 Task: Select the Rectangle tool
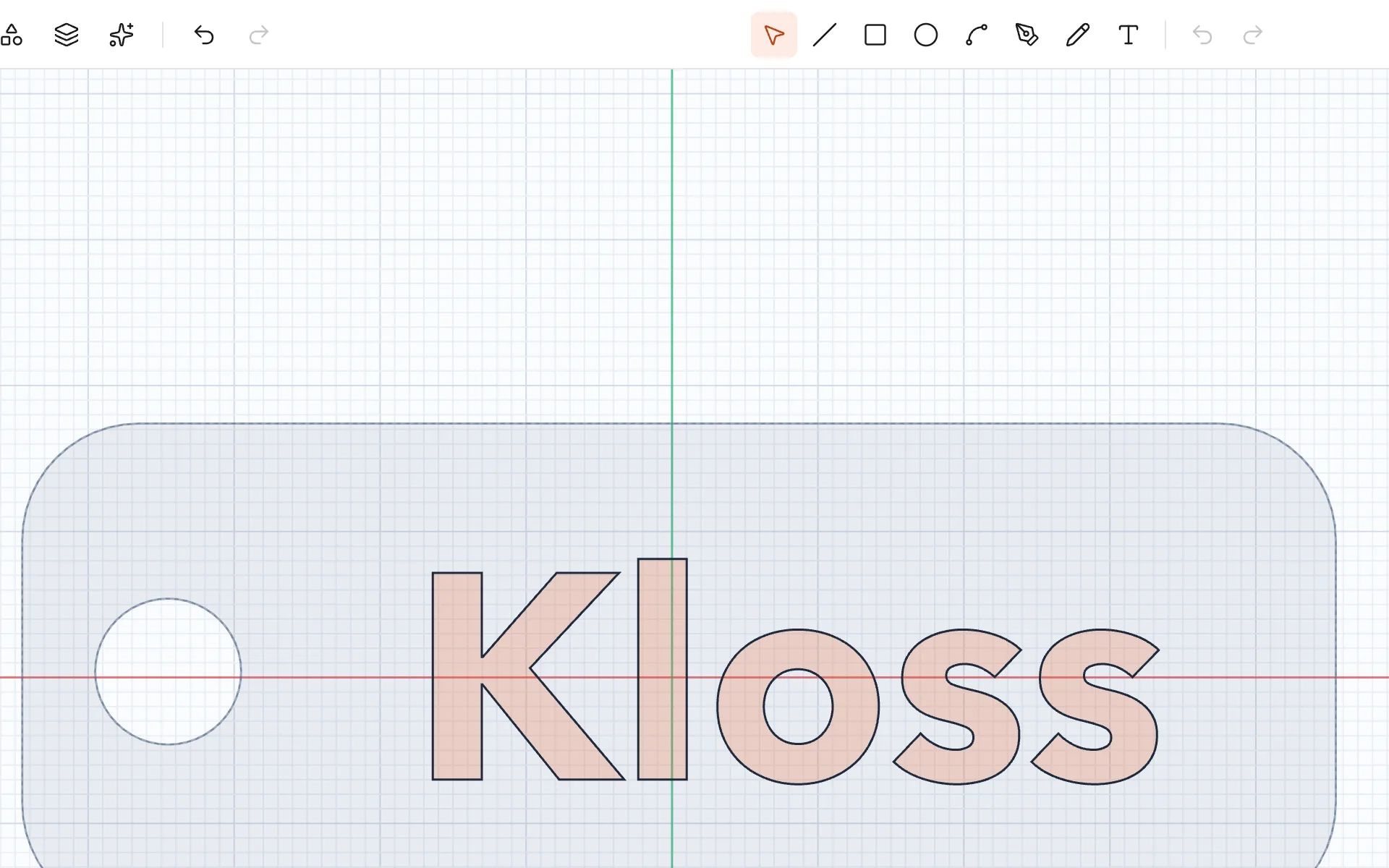pos(875,35)
